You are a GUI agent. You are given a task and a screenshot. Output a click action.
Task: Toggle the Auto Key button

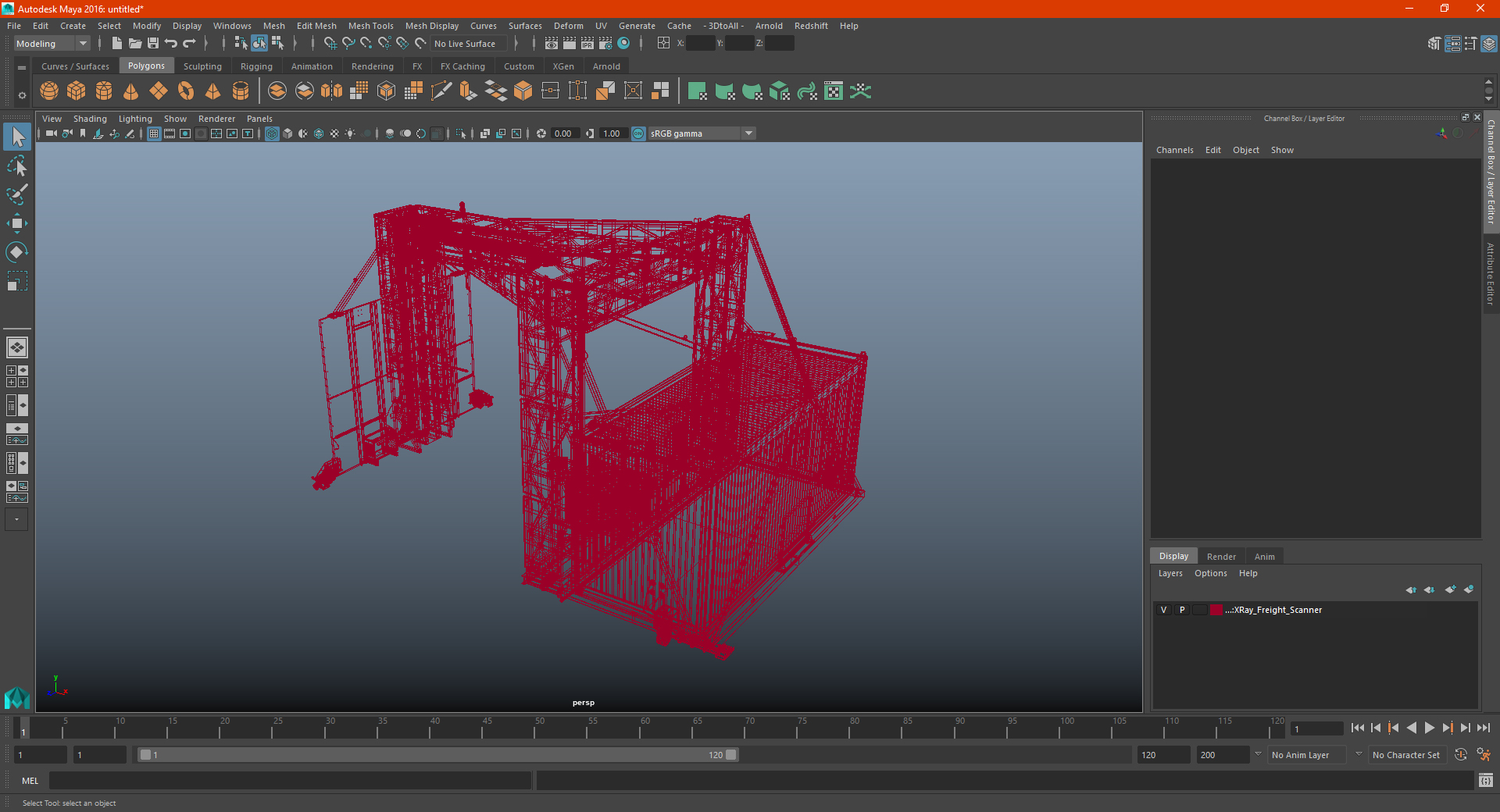pos(1461,755)
